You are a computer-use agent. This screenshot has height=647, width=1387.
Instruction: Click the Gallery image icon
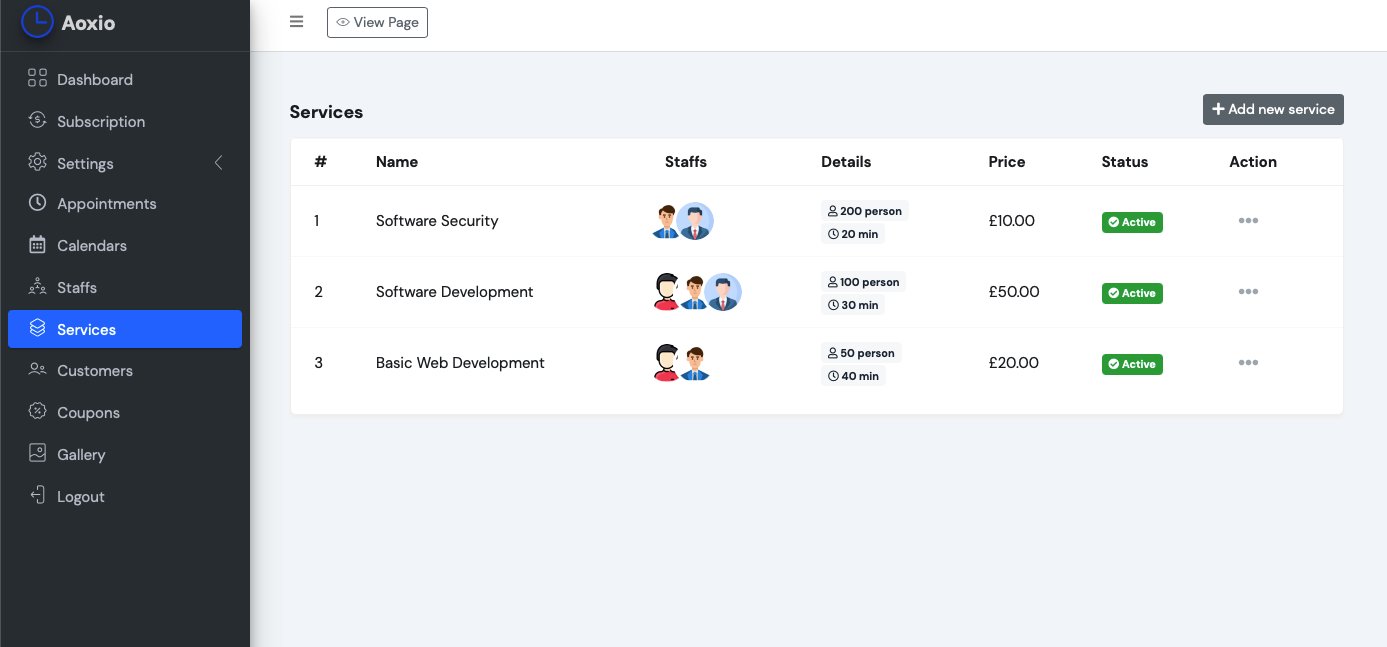37,454
